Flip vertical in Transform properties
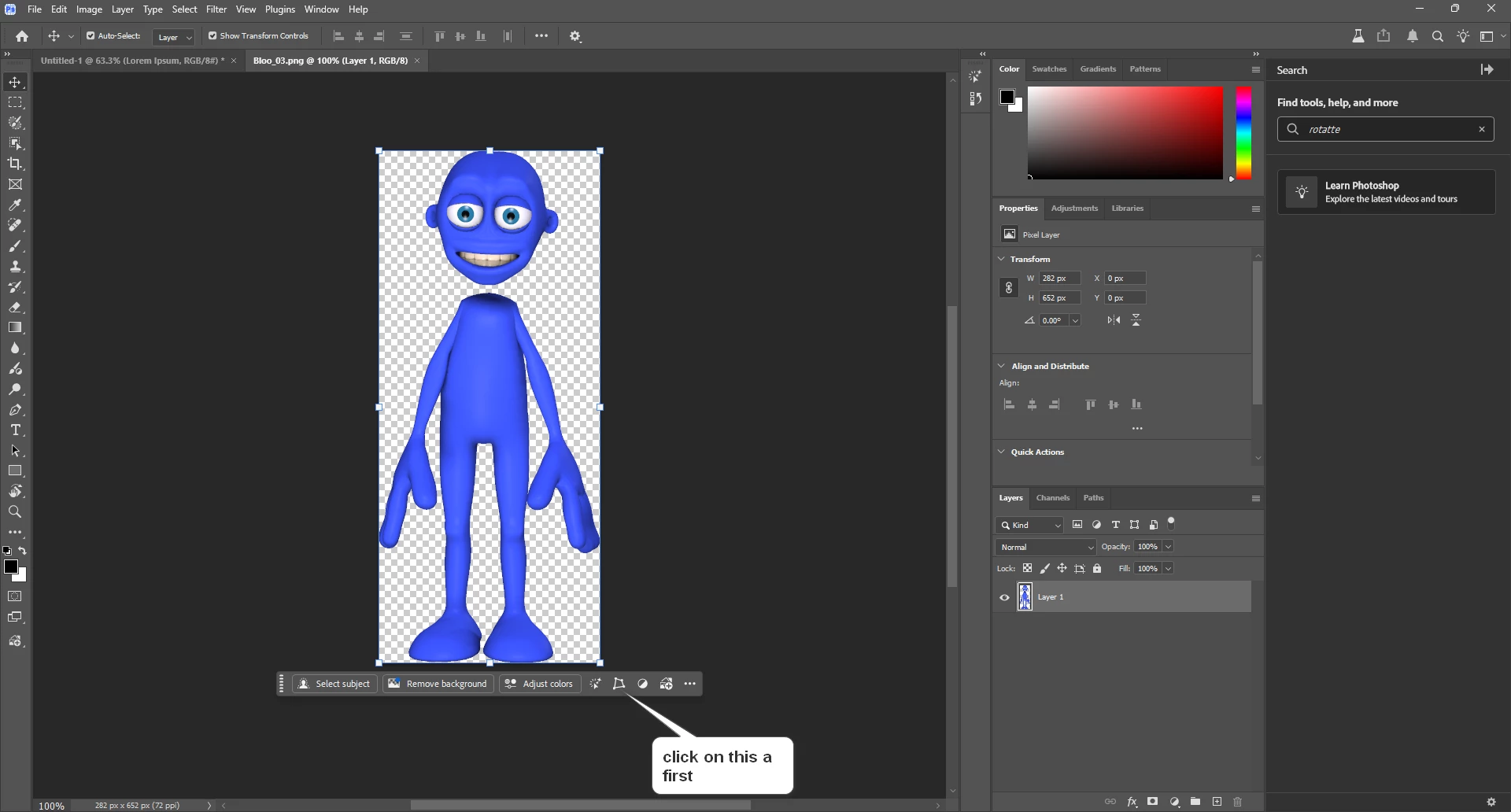 pos(1136,320)
